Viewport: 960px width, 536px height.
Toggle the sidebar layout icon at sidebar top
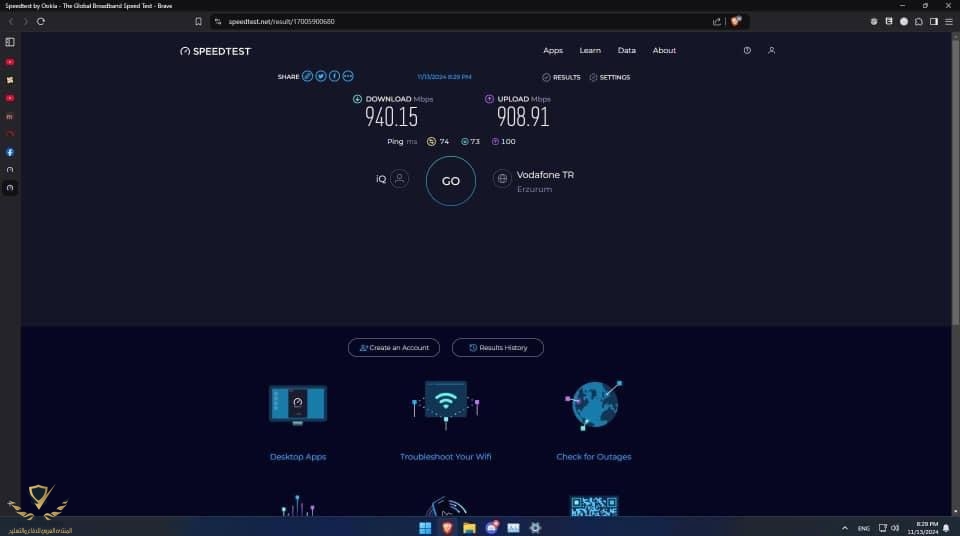tap(10, 42)
